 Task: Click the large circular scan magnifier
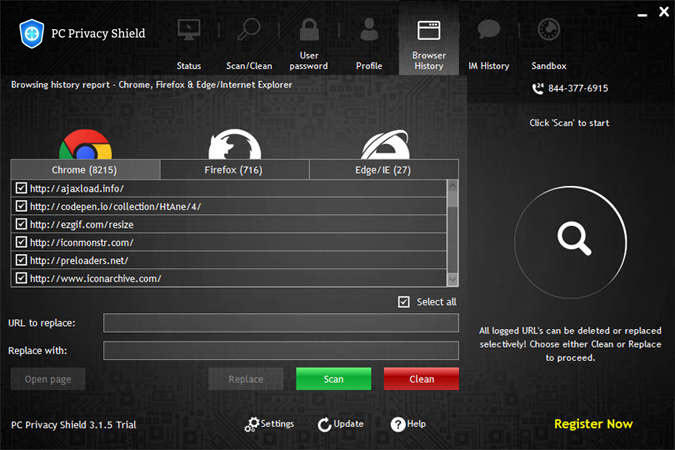coord(570,242)
